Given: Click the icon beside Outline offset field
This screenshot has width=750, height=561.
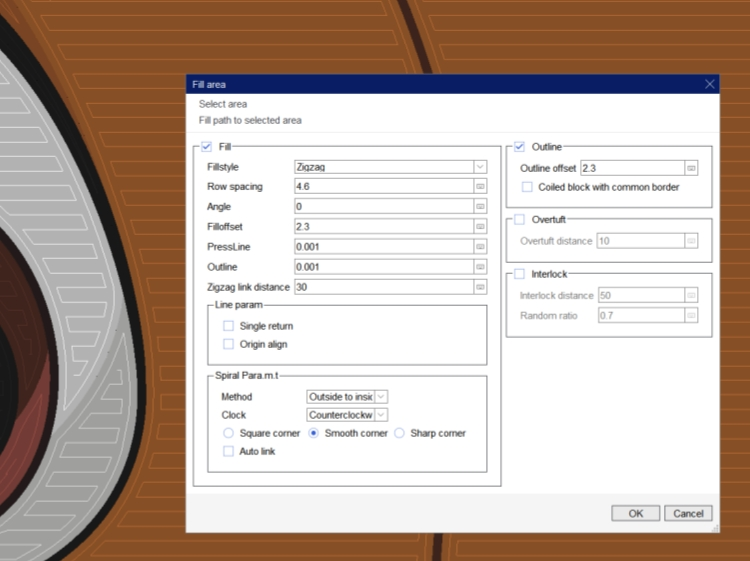Looking at the screenshot, I should point(691,168).
